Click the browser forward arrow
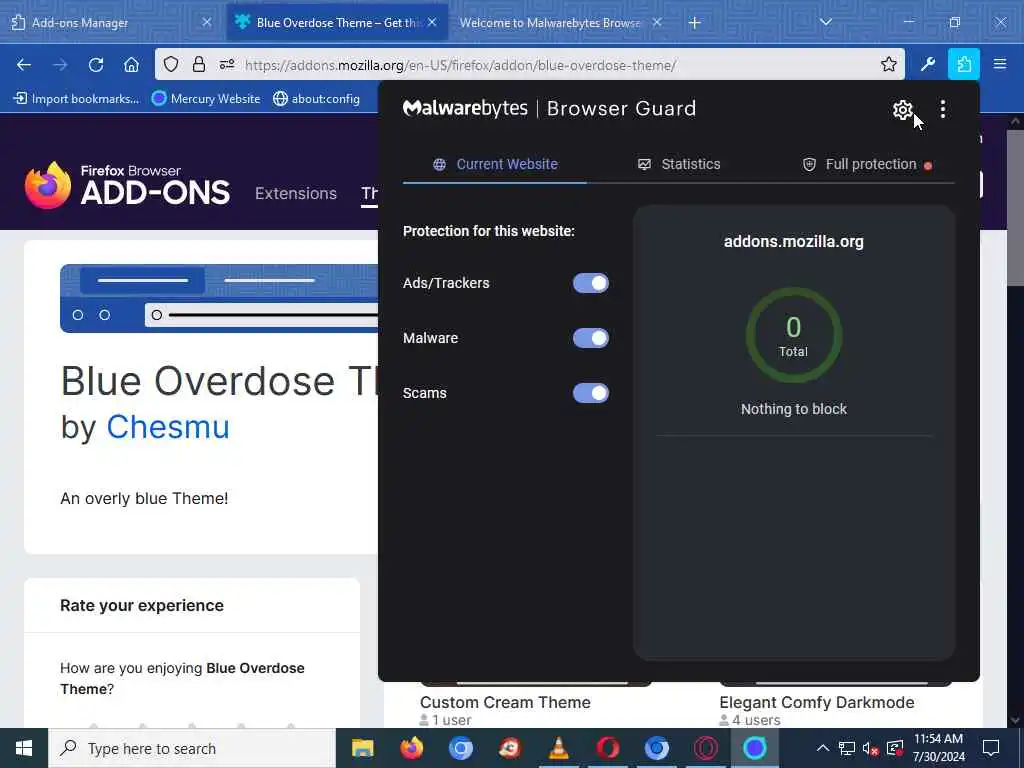This screenshot has width=1024, height=768. tap(60, 65)
